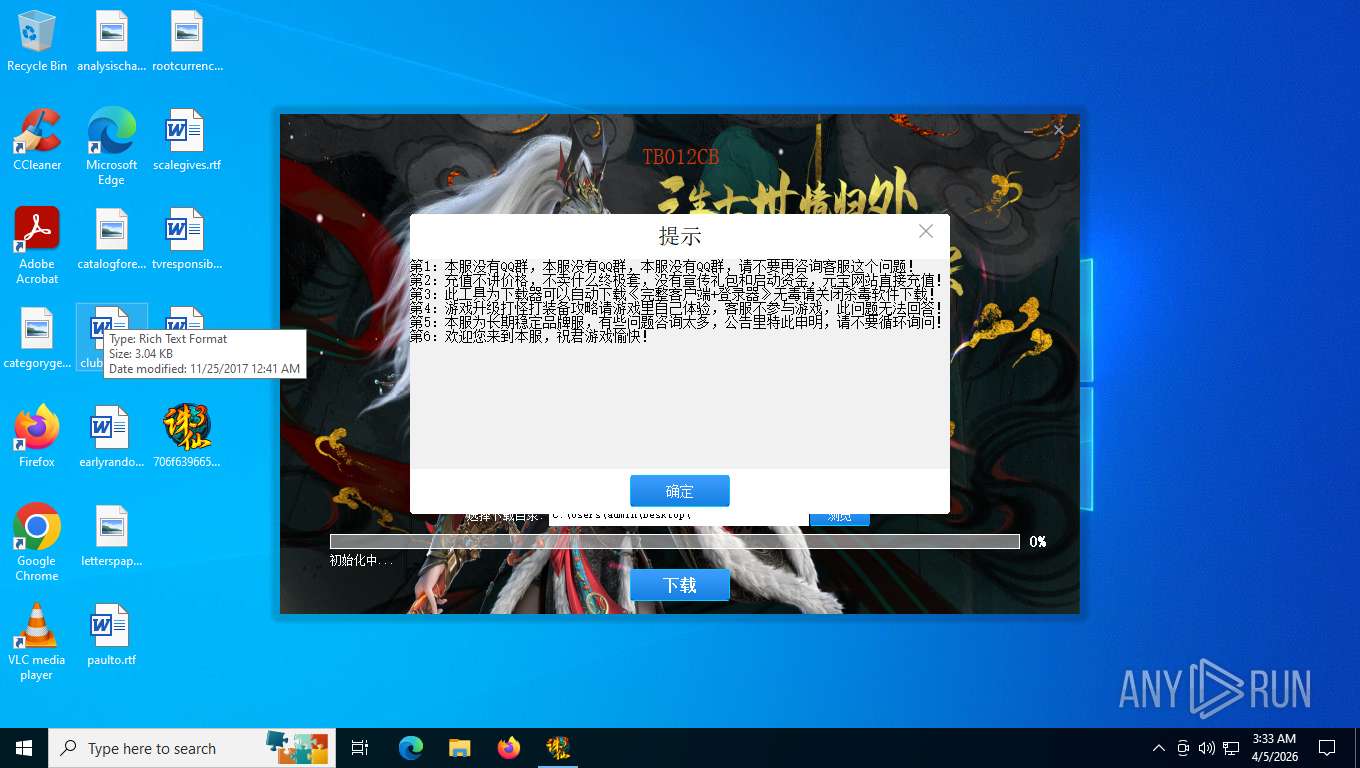Open the network status tray icon

pos(1231,748)
